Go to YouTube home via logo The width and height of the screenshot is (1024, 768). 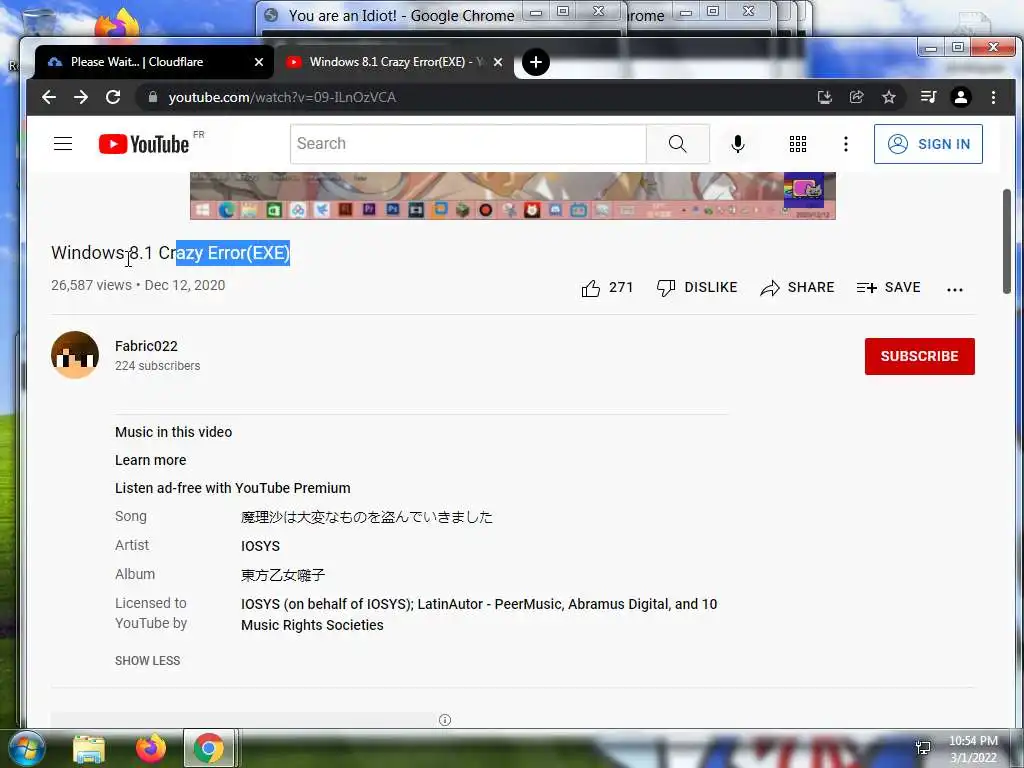click(144, 144)
